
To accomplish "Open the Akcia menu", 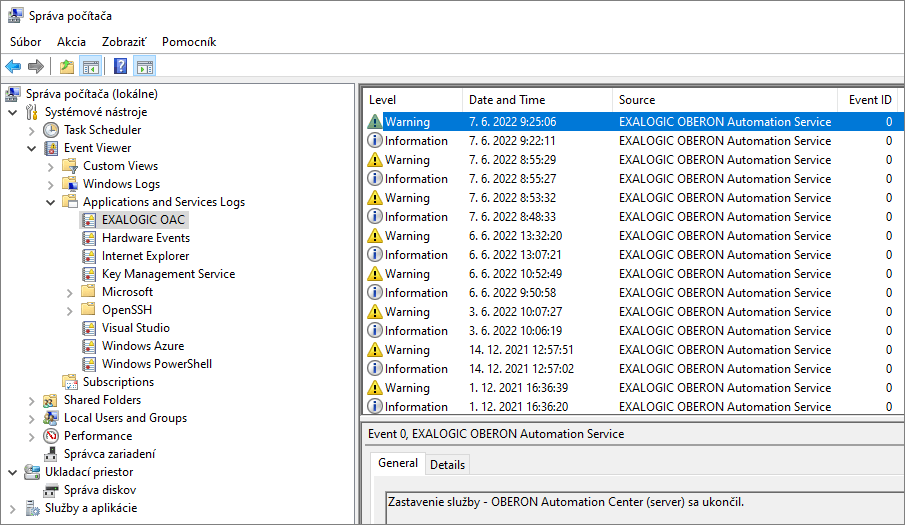I will 71,42.
